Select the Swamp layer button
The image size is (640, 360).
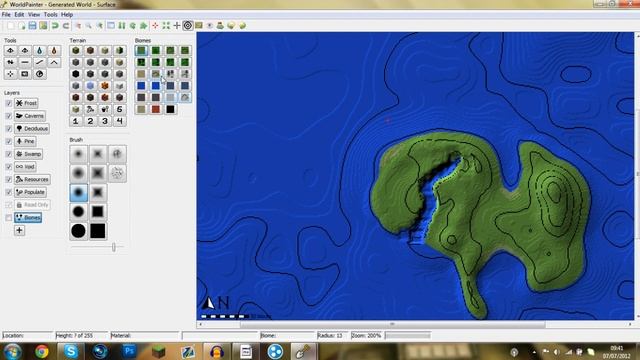click(29, 154)
